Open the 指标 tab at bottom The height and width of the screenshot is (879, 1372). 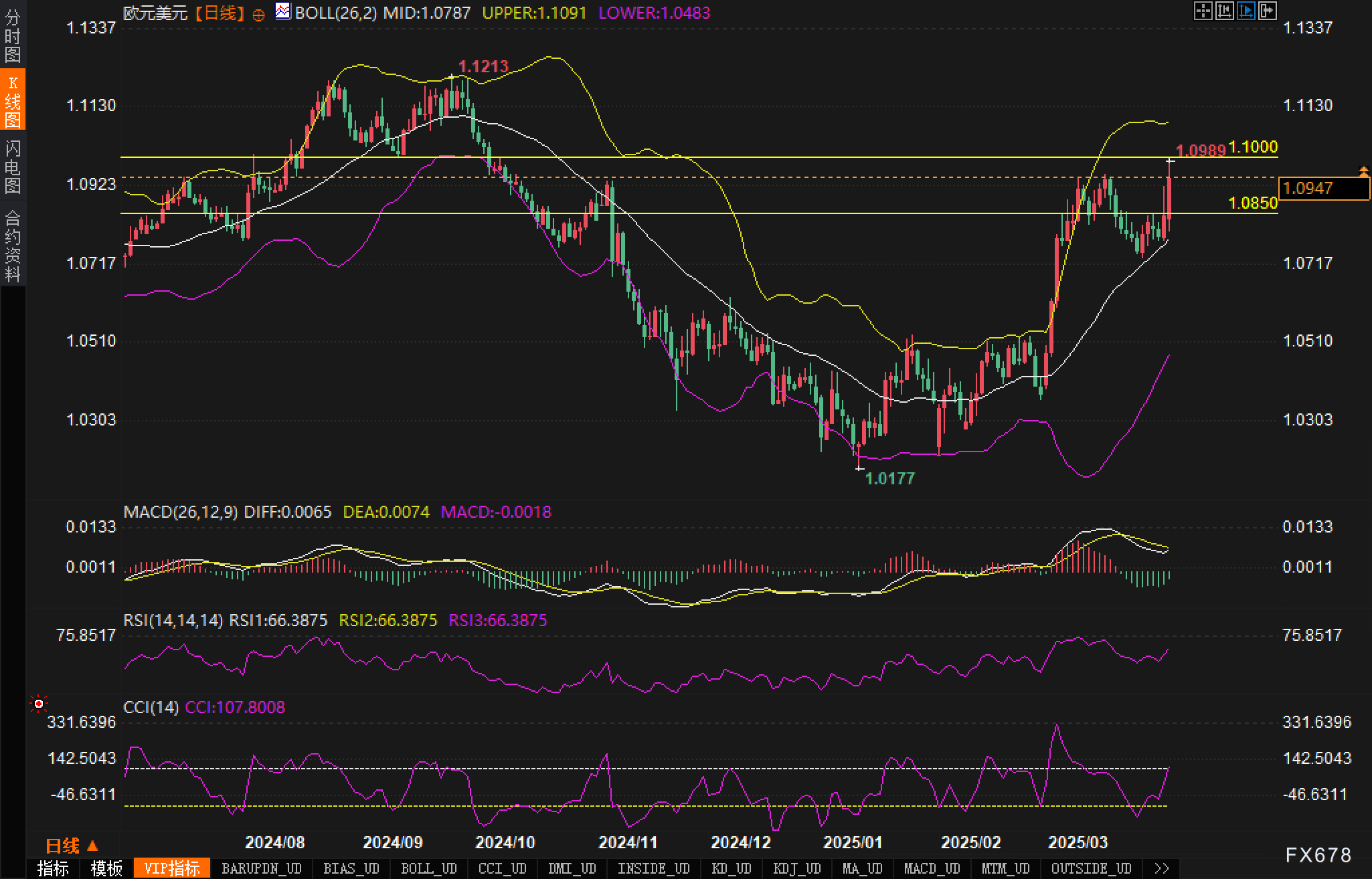(54, 868)
